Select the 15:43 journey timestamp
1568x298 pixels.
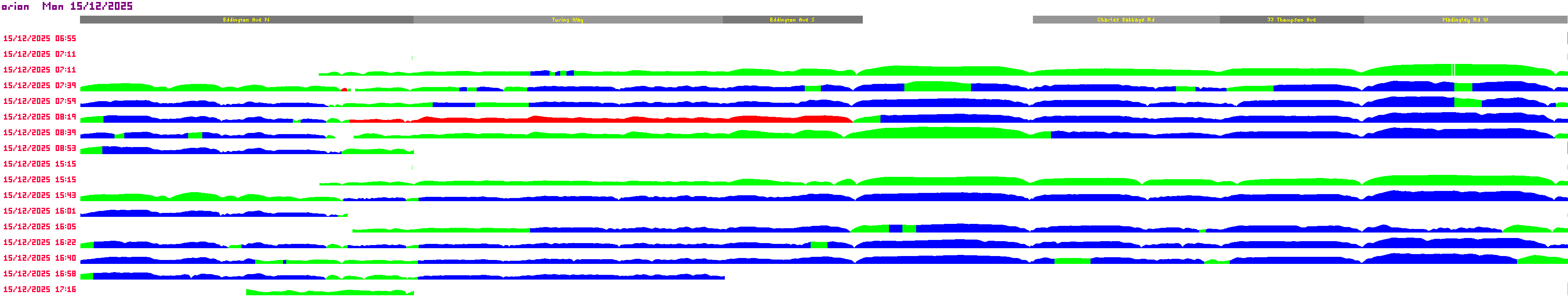pyautogui.click(x=40, y=196)
